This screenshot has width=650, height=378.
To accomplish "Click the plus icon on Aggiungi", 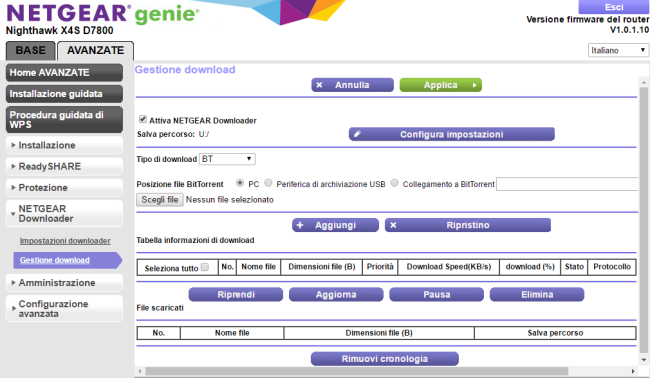I will [300, 225].
